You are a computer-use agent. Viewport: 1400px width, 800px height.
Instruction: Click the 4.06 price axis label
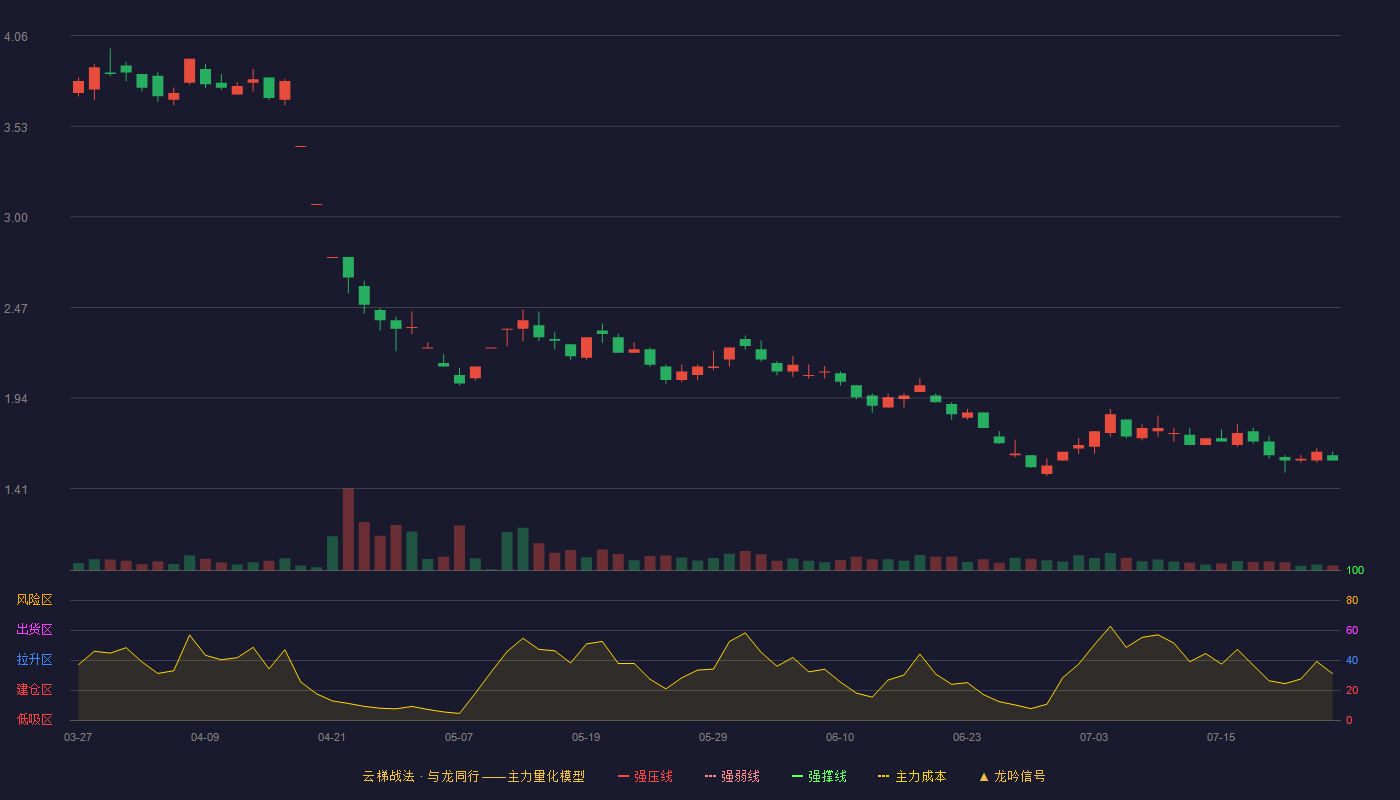[16, 37]
